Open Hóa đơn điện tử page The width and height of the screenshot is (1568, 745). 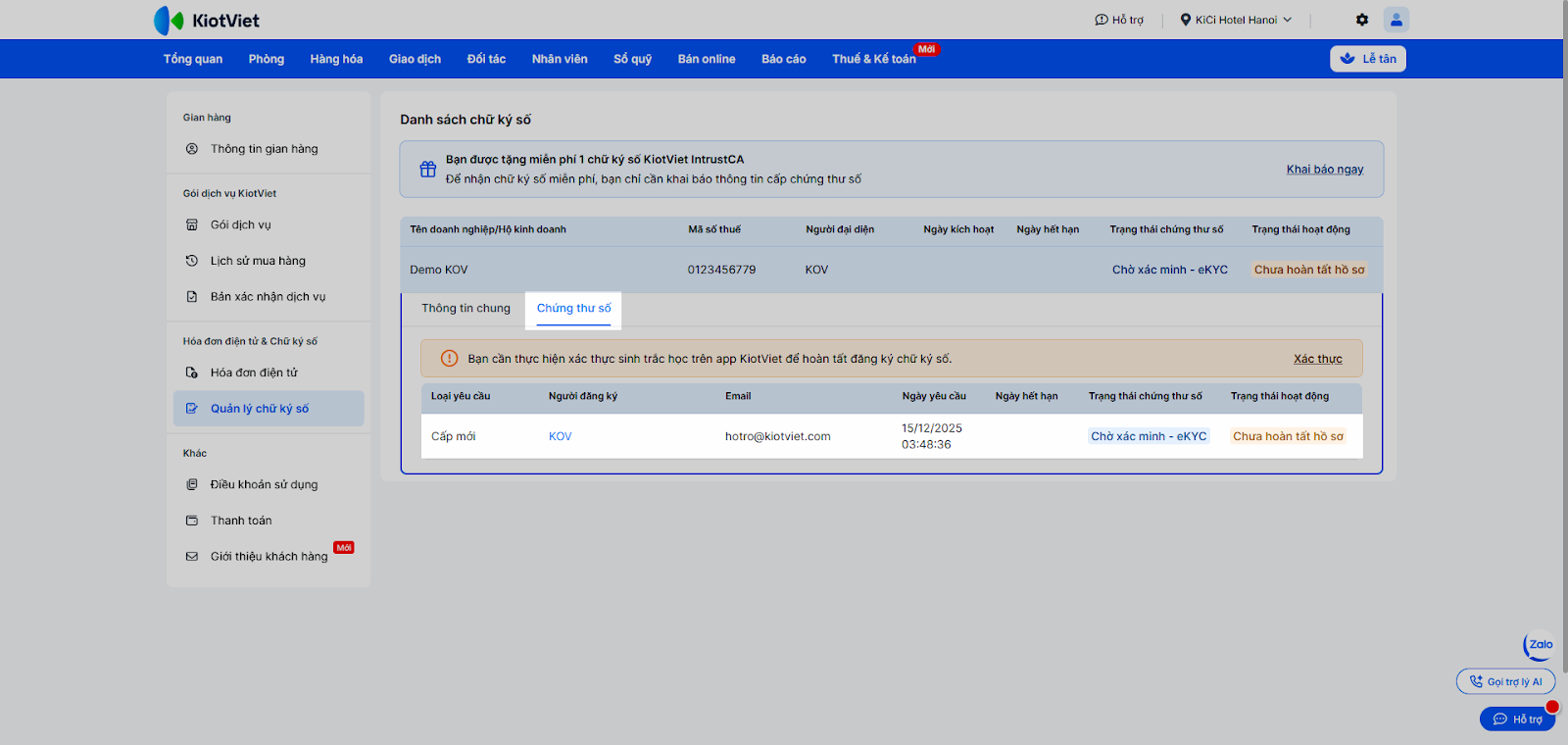[269, 372]
